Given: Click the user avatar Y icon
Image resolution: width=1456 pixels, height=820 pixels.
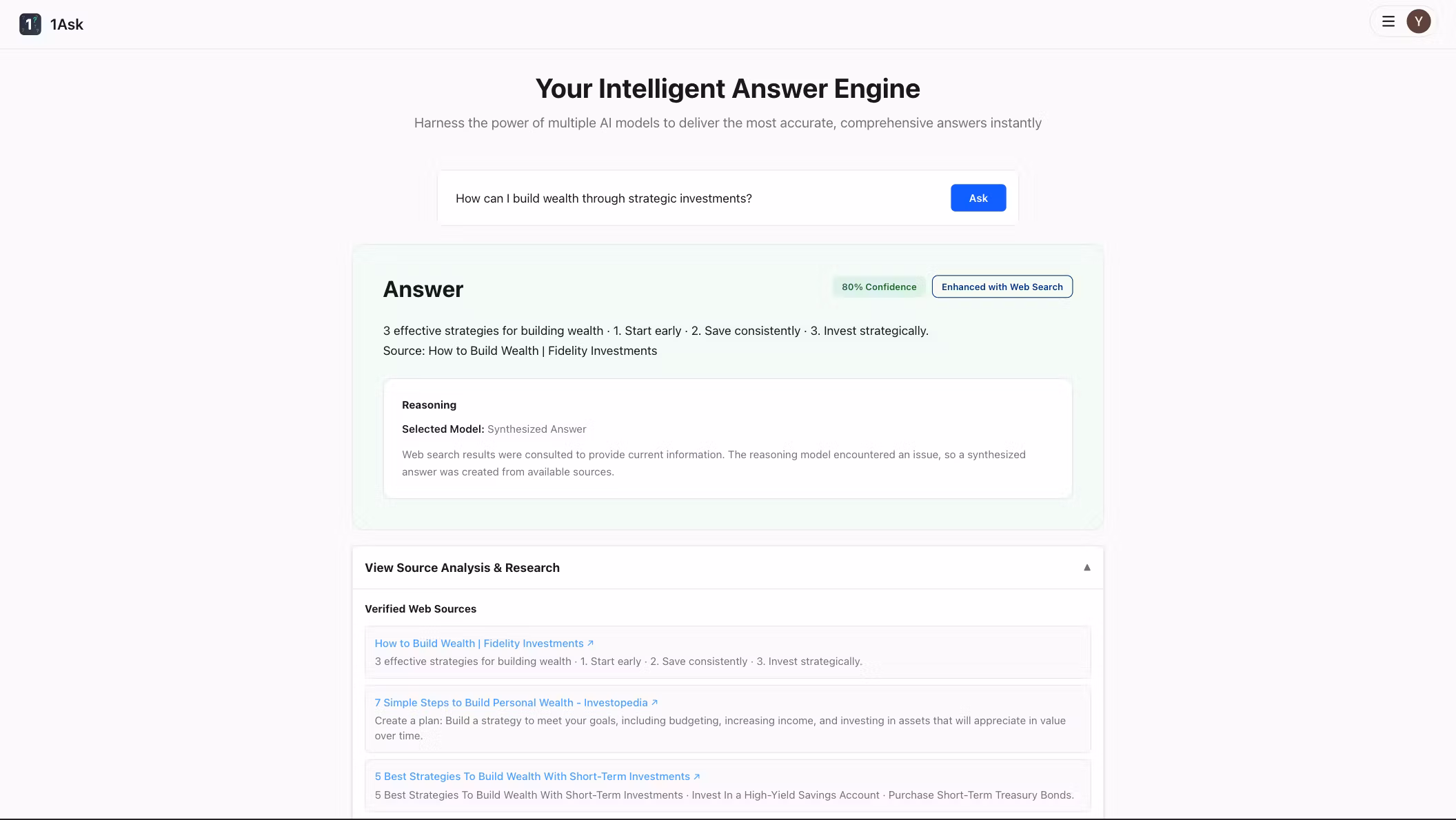Looking at the screenshot, I should coord(1418,21).
